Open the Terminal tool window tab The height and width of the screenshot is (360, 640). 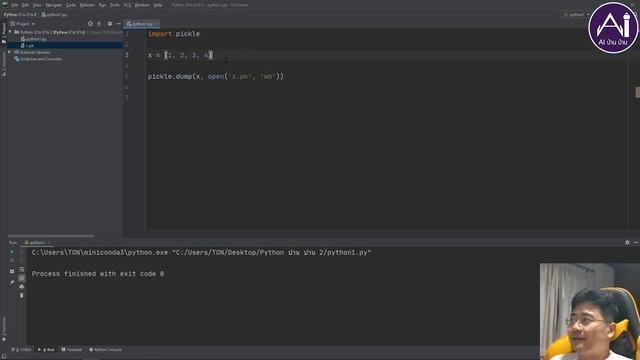pos(72,349)
